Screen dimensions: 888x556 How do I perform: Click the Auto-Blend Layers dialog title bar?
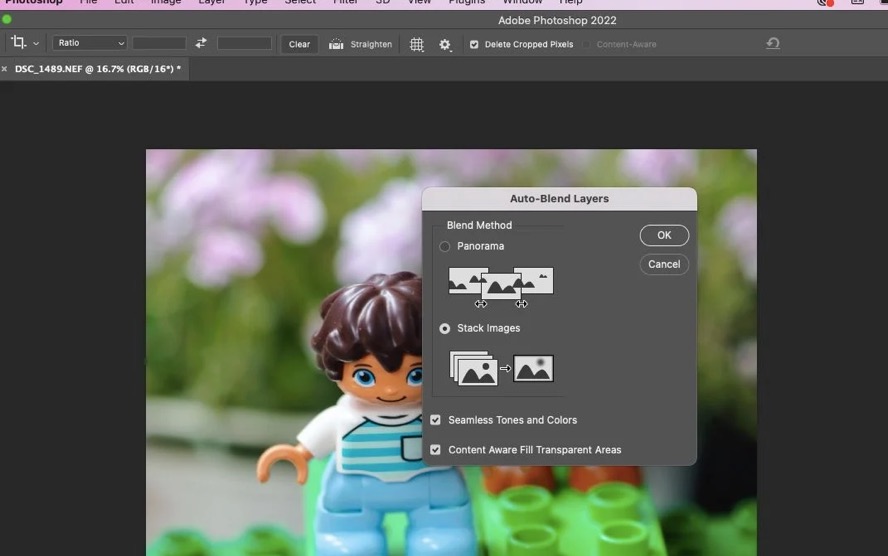coord(559,199)
